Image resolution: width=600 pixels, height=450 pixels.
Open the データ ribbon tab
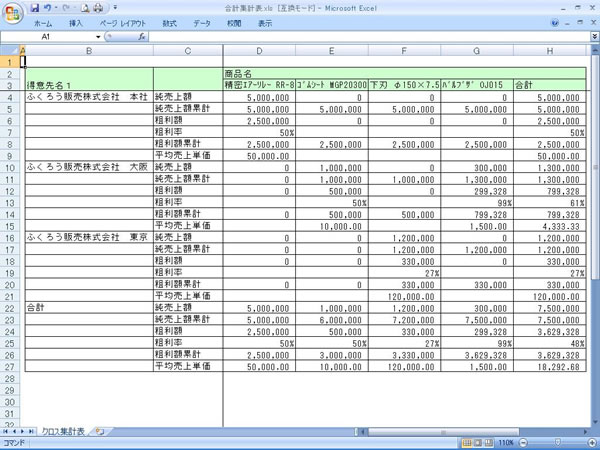tap(202, 23)
